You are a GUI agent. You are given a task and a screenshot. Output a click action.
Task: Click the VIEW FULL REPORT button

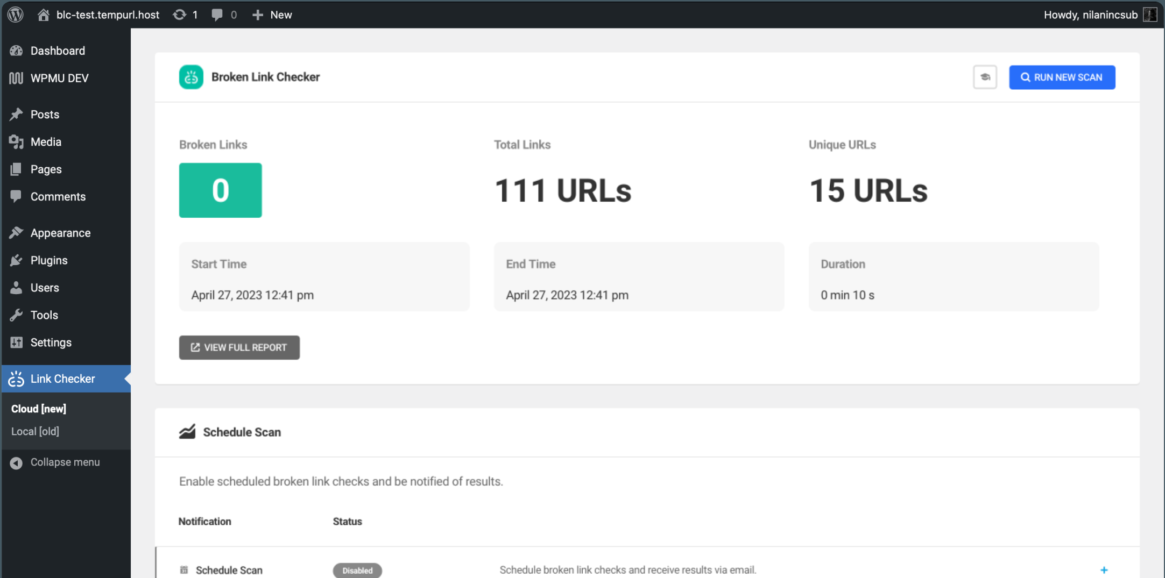pyautogui.click(x=239, y=348)
